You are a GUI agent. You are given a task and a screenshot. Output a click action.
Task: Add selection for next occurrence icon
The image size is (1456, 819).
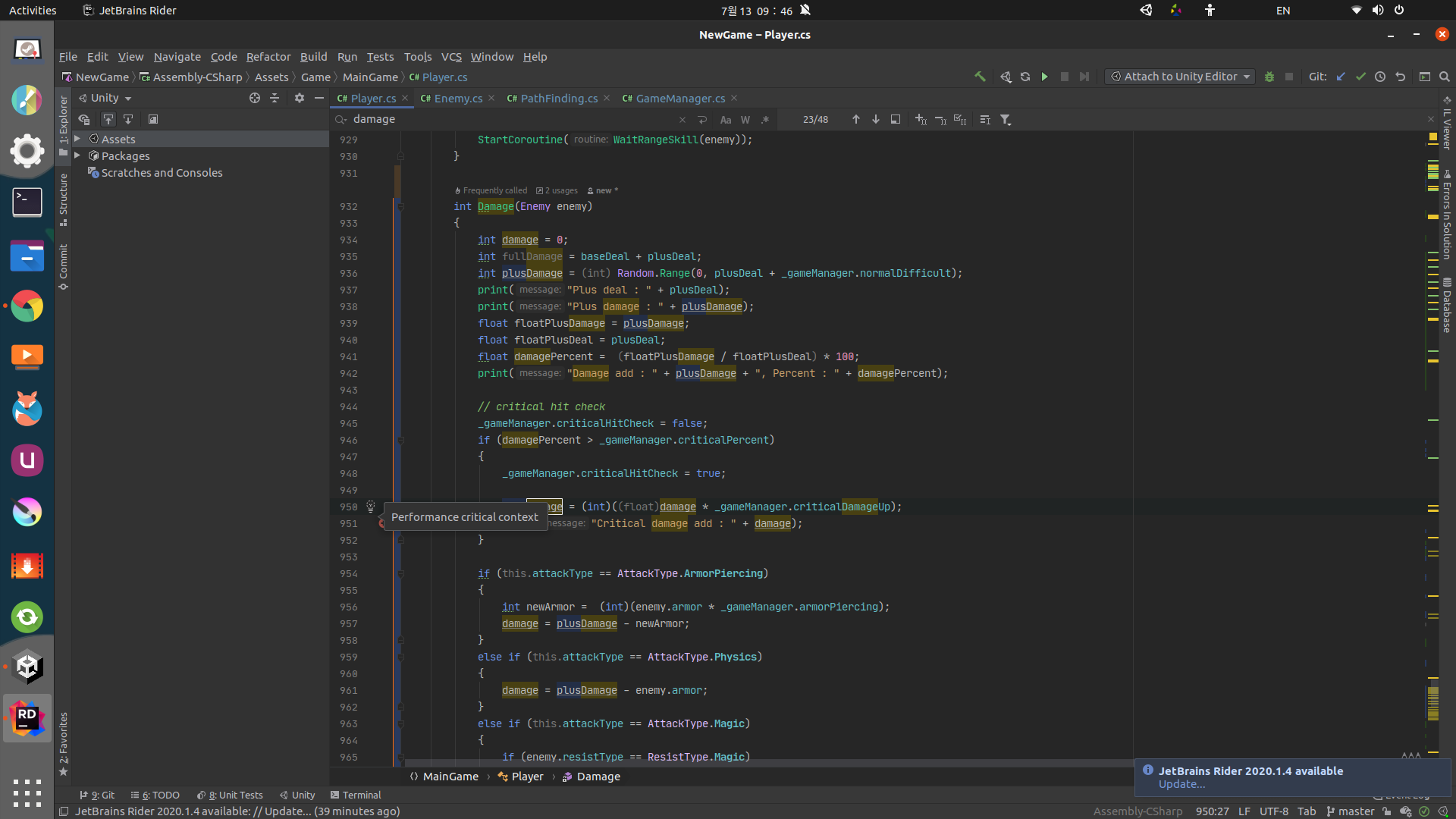pyautogui.click(x=921, y=120)
